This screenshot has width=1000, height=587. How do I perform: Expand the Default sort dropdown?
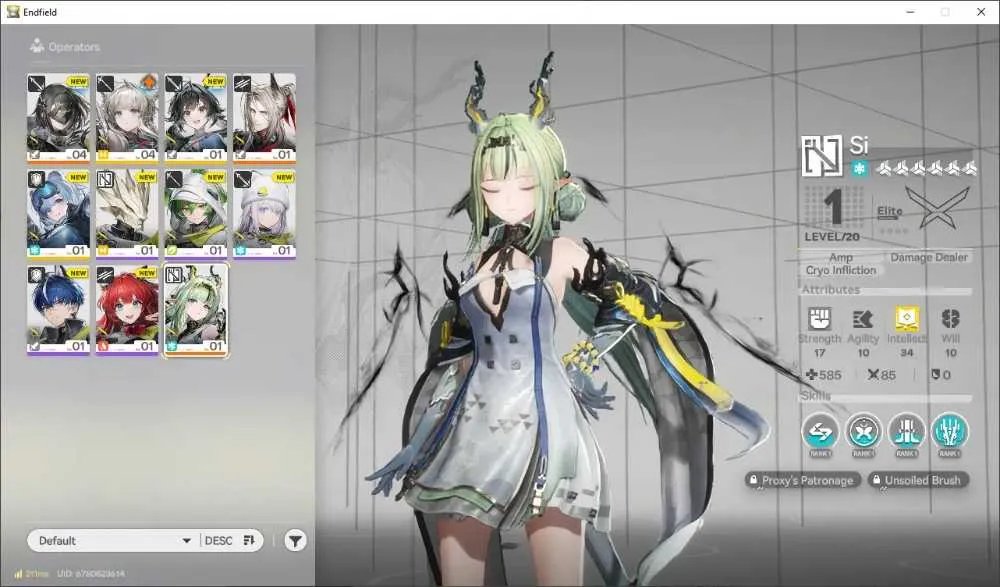114,540
